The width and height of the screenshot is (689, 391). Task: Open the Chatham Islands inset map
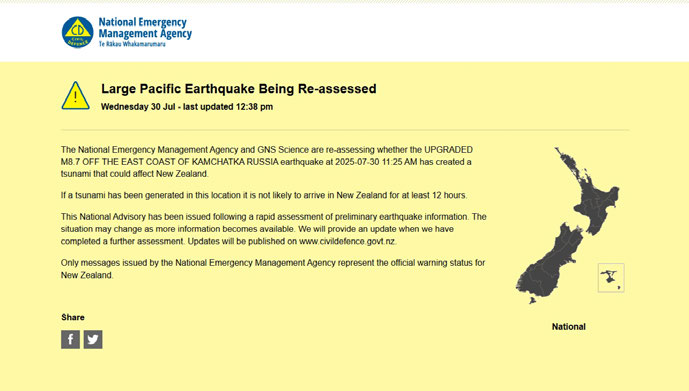tap(611, 278)
